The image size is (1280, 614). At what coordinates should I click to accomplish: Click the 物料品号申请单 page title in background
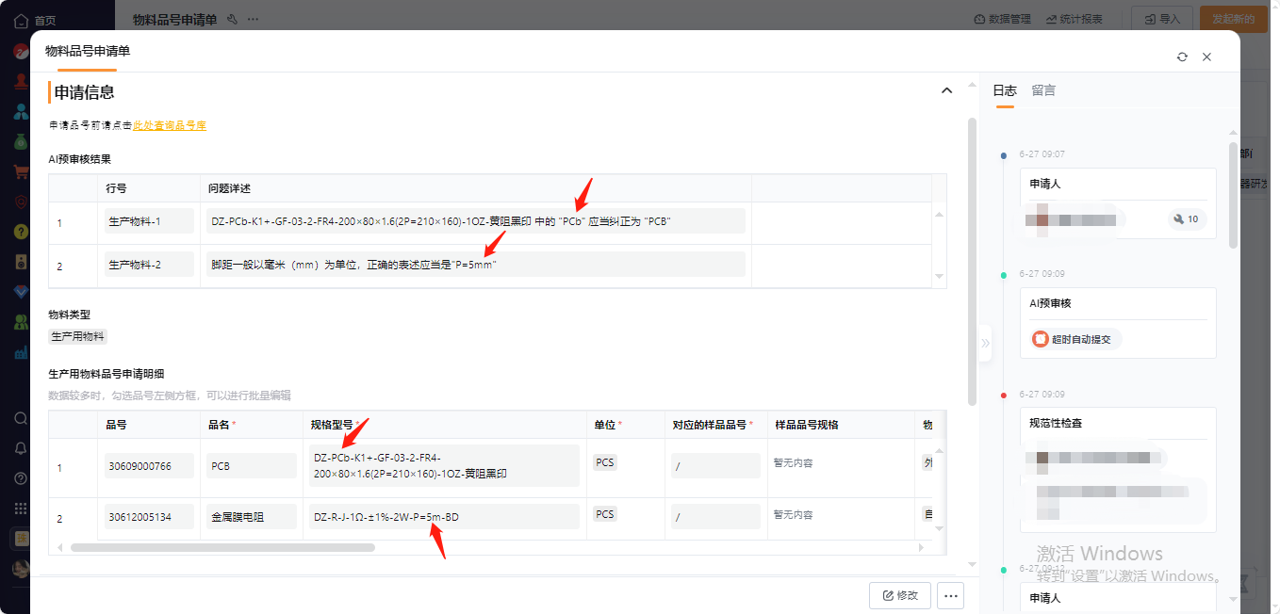[175, 19]
